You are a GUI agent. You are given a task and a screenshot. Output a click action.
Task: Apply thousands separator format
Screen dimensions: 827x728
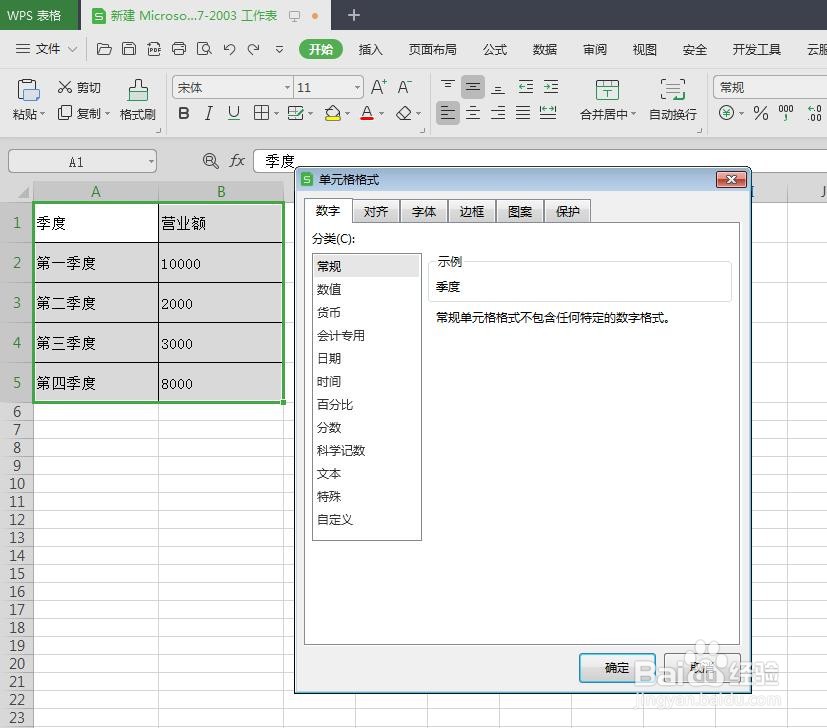[x=786, y=113]
